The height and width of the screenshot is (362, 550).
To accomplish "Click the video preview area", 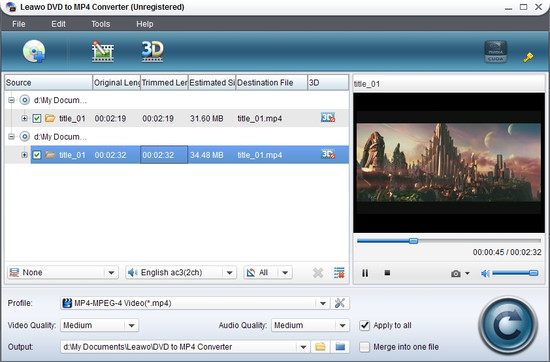I will pos(449,163).
